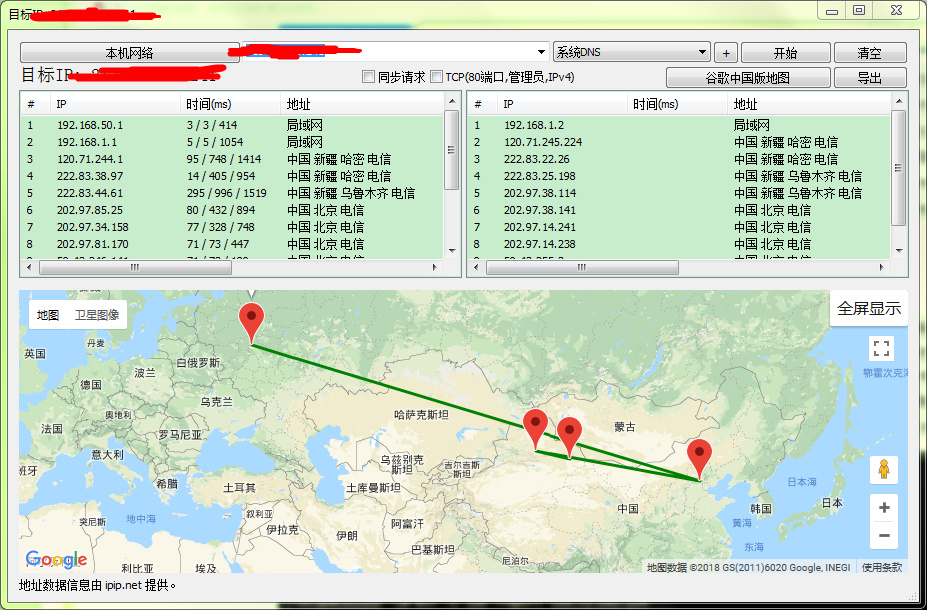The height and width of the screenshot is (610, 927).
Task: Select right table hop 120.71.245.224
Action: pos(679,142)
